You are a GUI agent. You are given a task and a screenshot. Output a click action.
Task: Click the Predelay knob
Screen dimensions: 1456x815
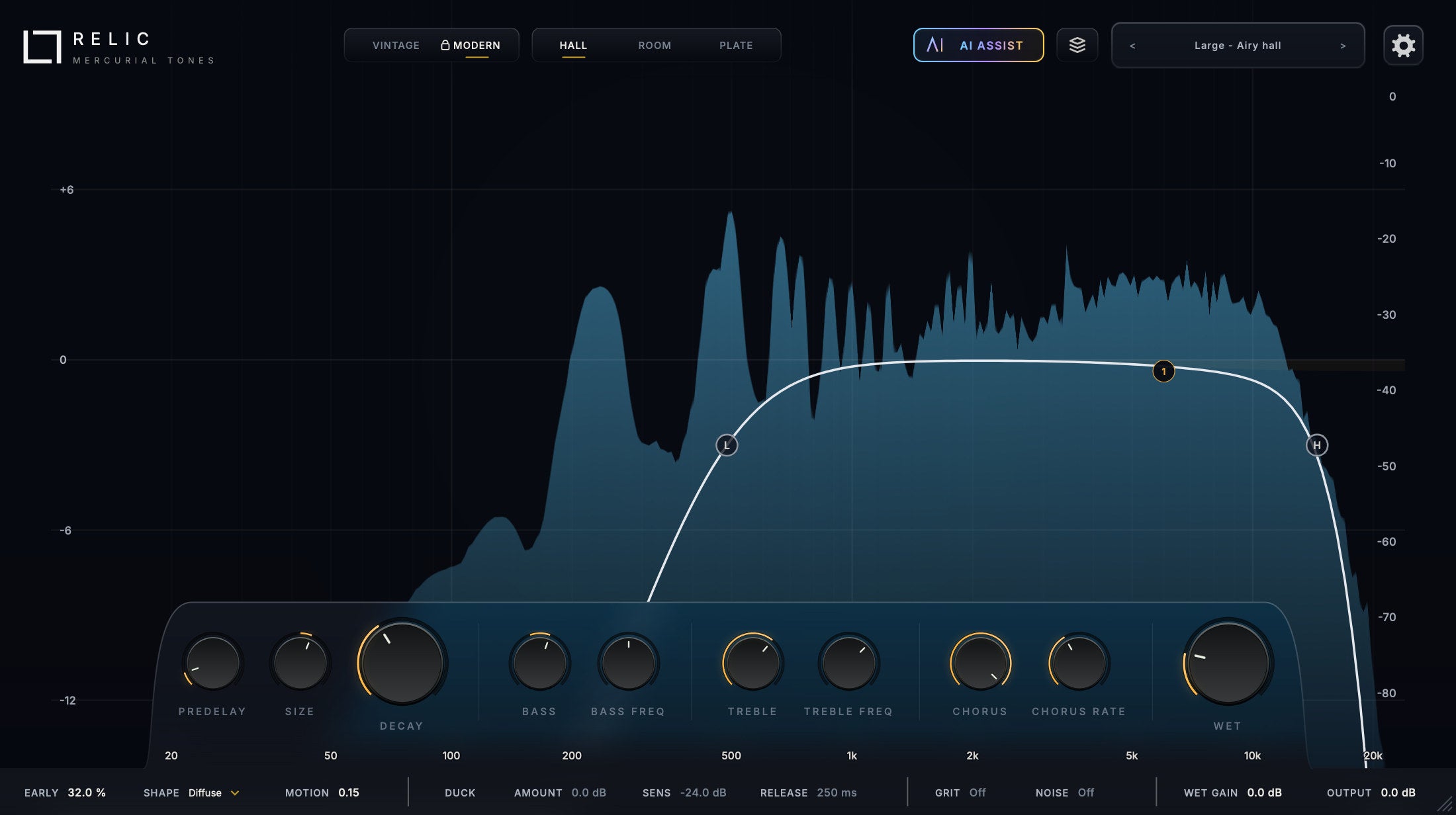click(212, 662)
